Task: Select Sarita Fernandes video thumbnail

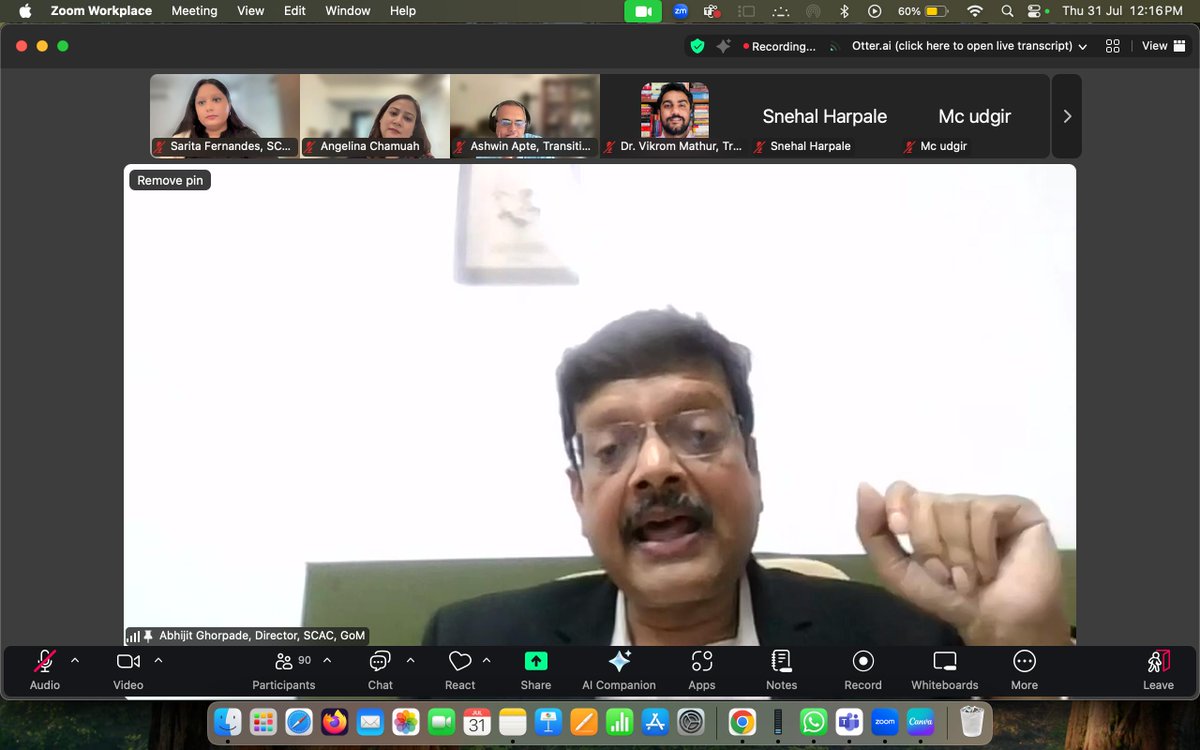Action: pos(225,116)
